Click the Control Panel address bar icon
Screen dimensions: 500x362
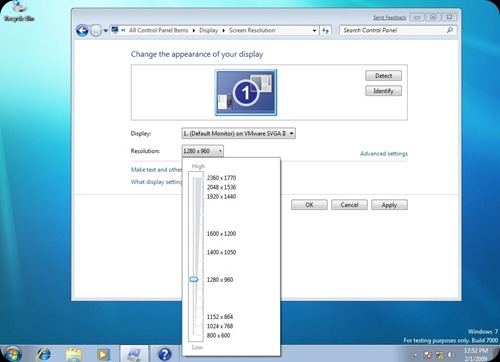pos(115,30)
